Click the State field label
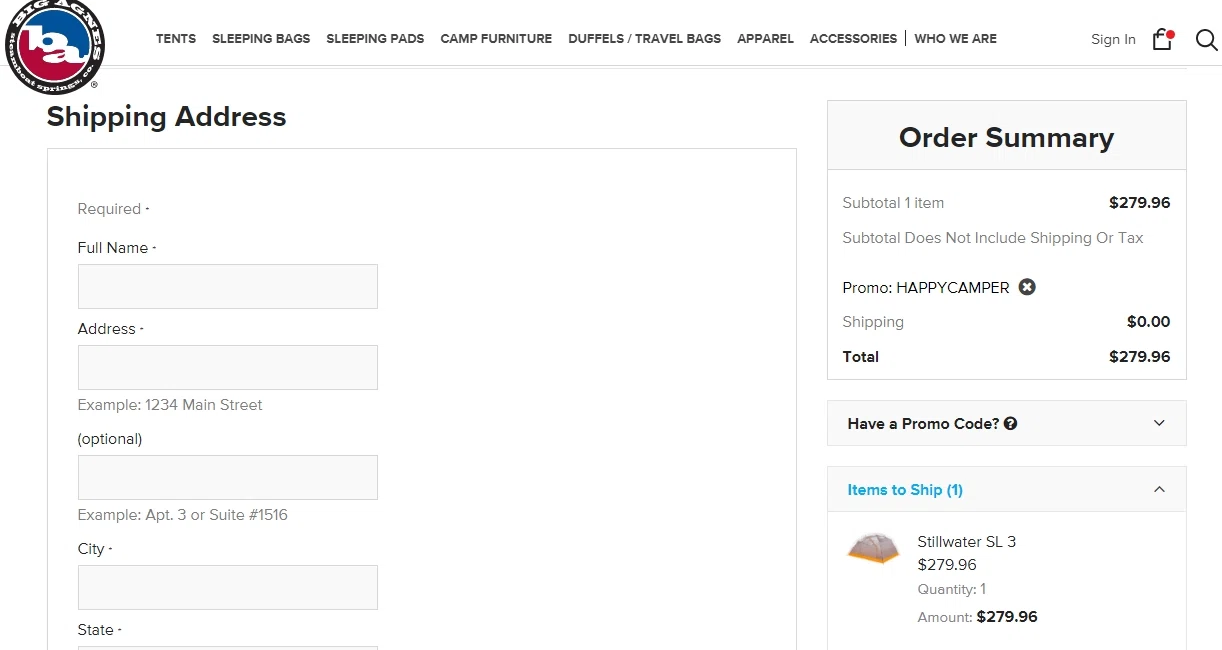This screenshot has height=650, width=1222. (x=99, y=630)
